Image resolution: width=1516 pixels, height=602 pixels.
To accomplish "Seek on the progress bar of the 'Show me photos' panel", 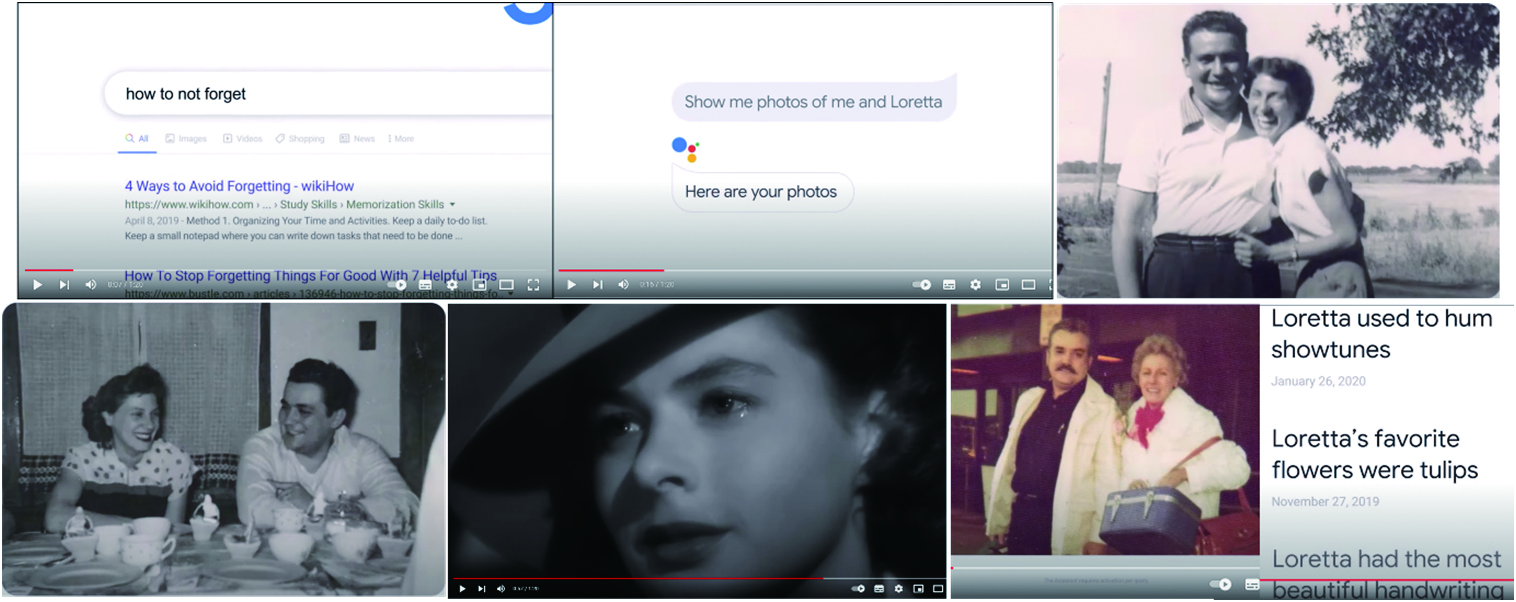I will (x=804, y=270).
